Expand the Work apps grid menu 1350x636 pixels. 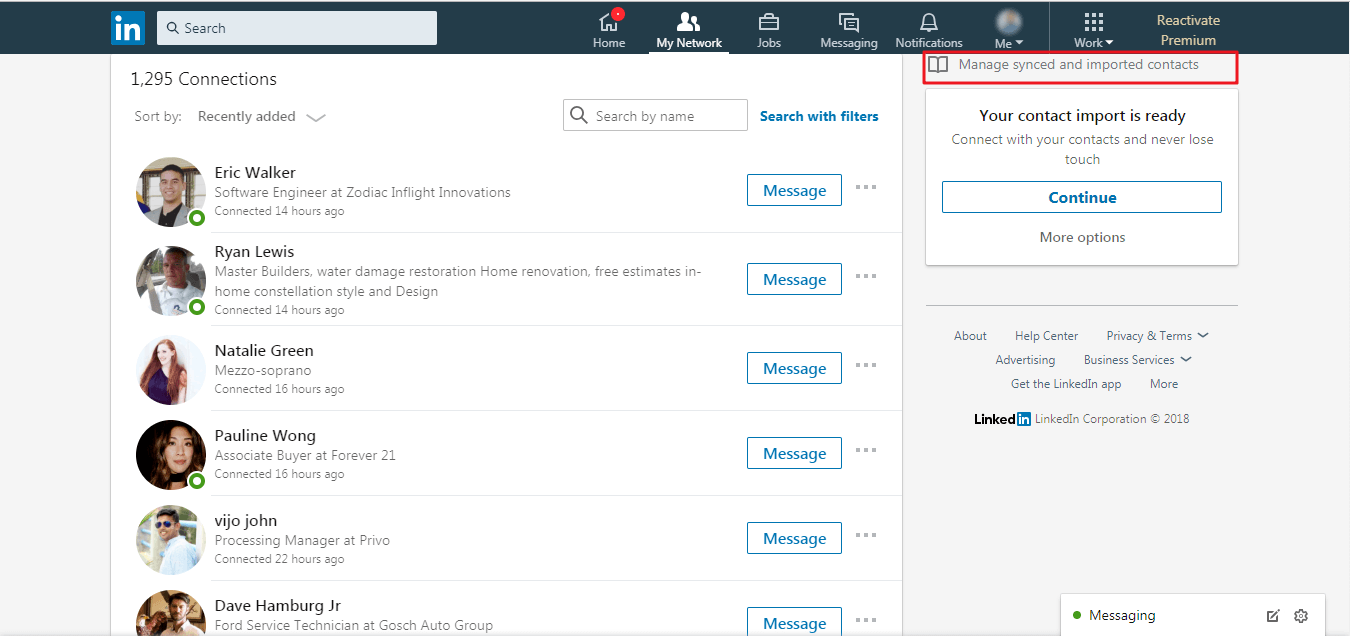click(1094, 30)
